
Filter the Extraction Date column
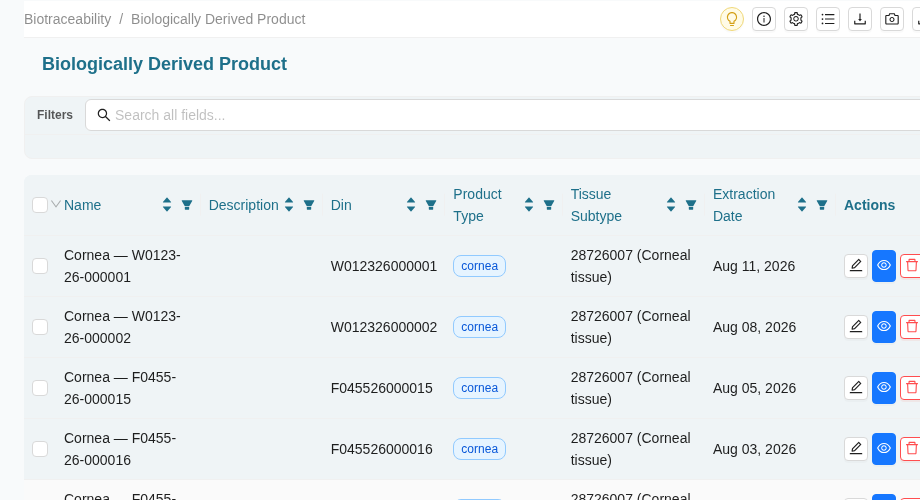(x=821, y=205)
